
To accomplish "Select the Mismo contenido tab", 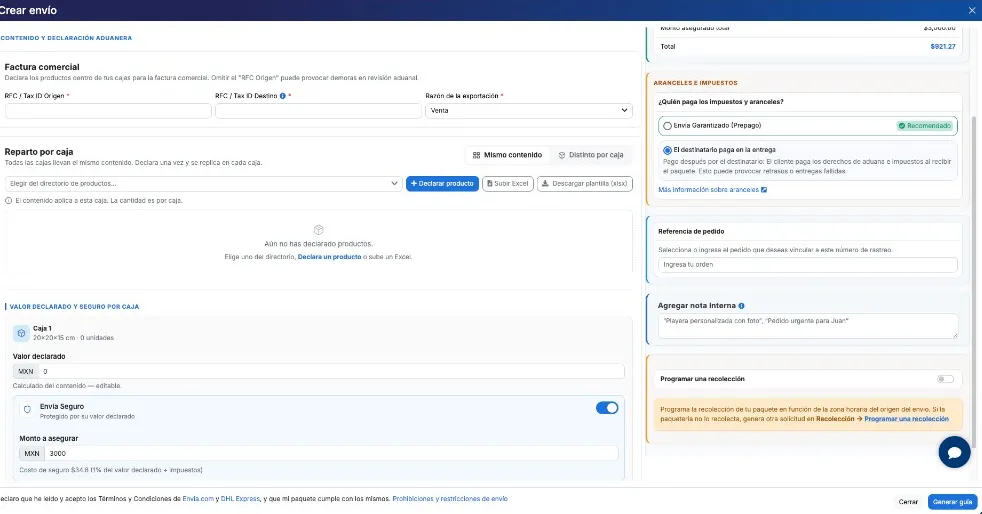I will point(507,155).
